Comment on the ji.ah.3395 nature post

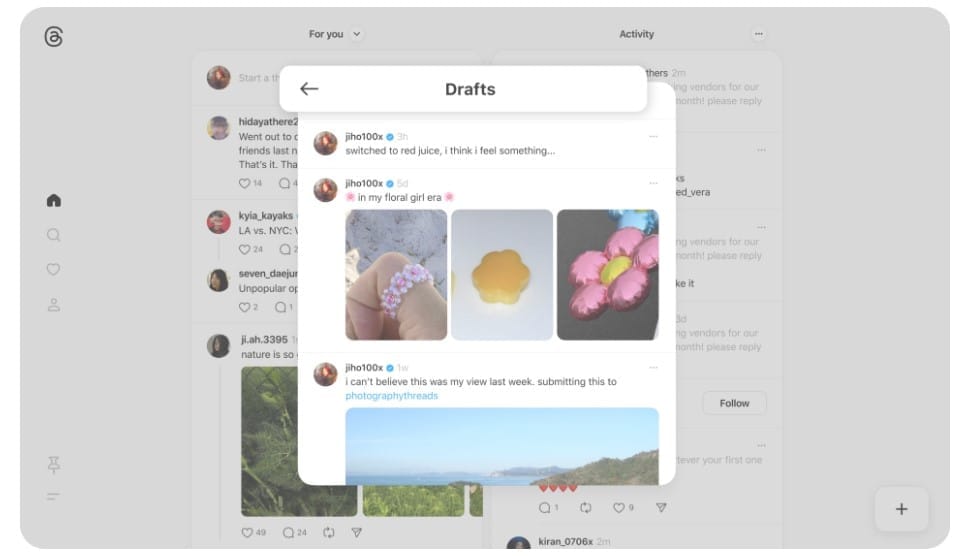coord(288,532)
